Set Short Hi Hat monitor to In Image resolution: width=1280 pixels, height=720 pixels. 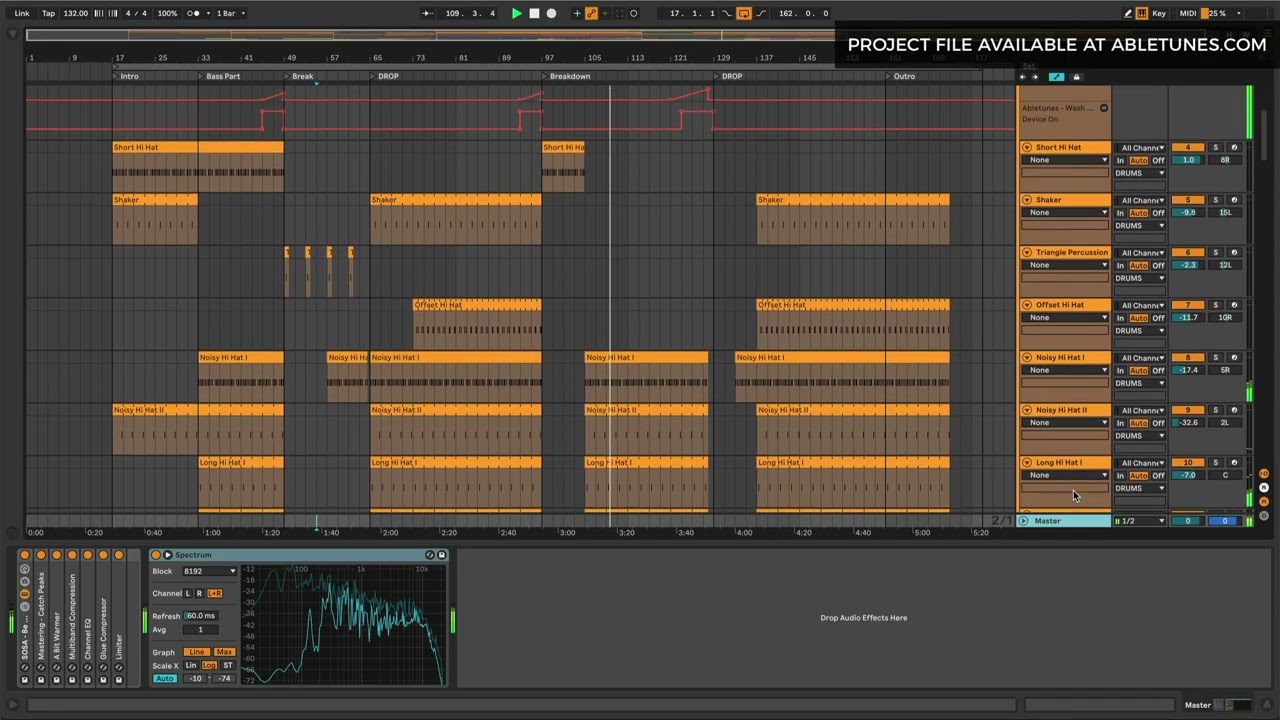click(x=1121, y=160)
